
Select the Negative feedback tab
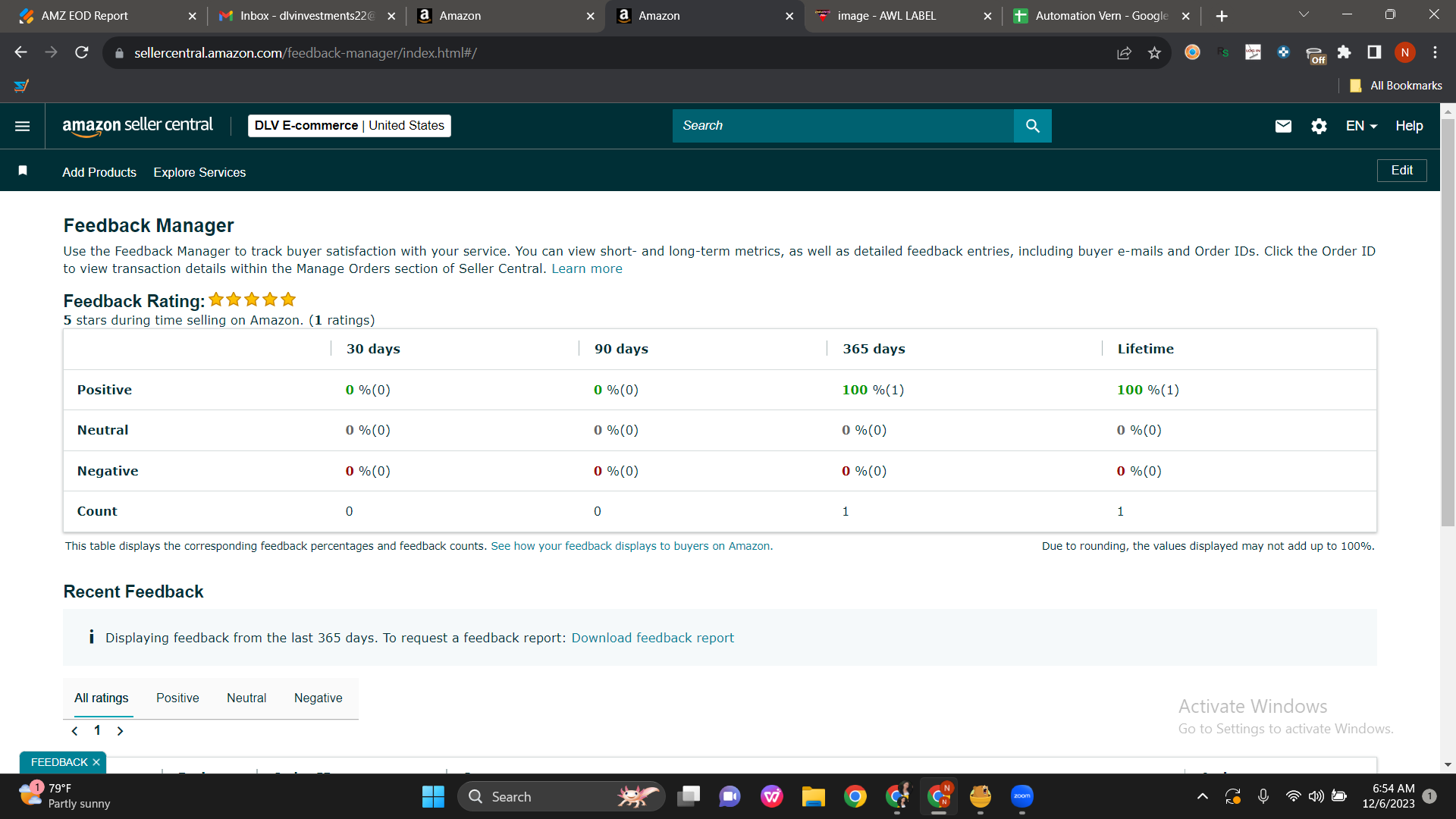[x=318, y=698]
